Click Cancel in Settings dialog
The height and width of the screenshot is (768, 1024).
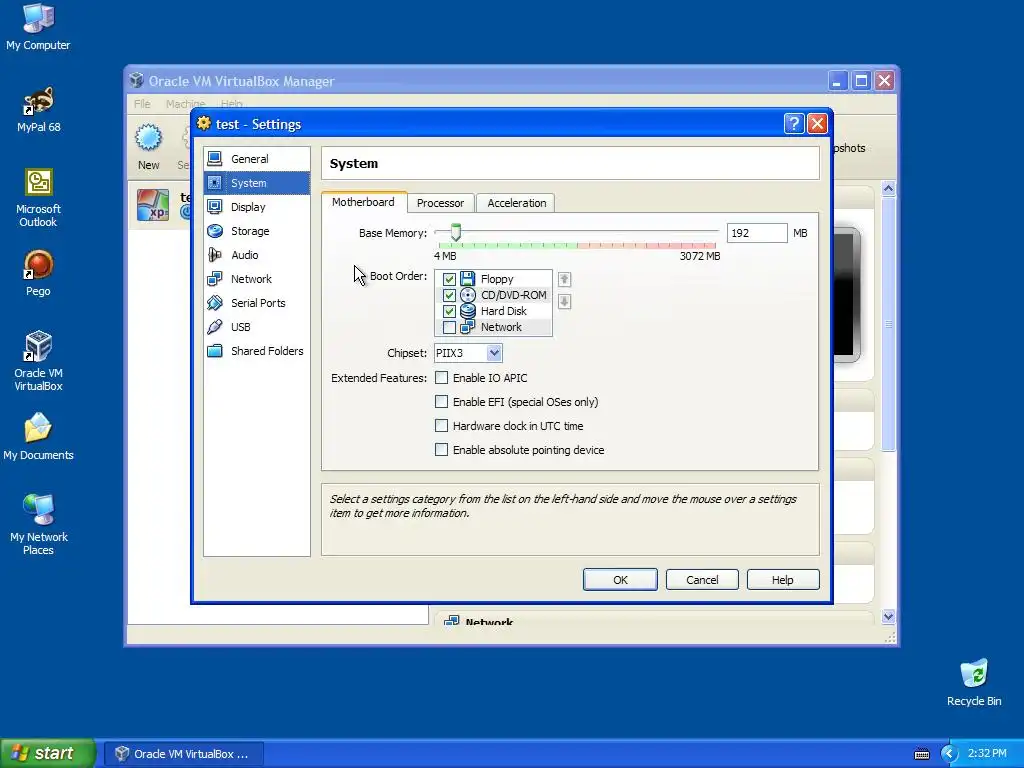702,580
